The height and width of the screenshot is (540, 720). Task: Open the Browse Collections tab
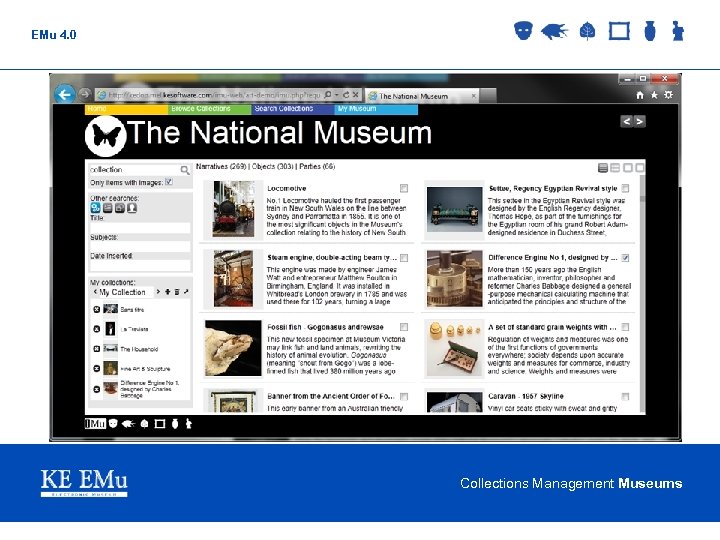pos(209,109)
